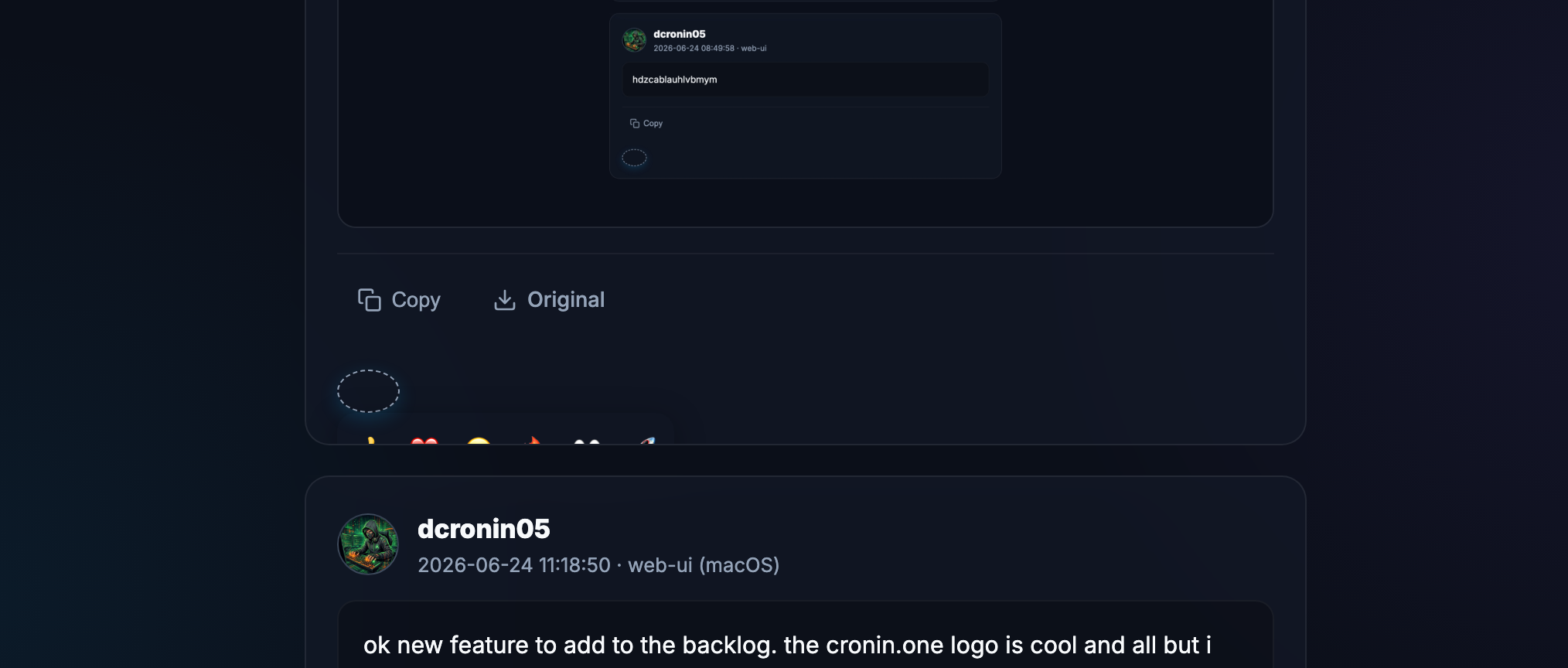The height and width of the screenshot is (668, 1568).
Task: Select the web-ui (macOS) client label
Action: (x=704, y=565)
